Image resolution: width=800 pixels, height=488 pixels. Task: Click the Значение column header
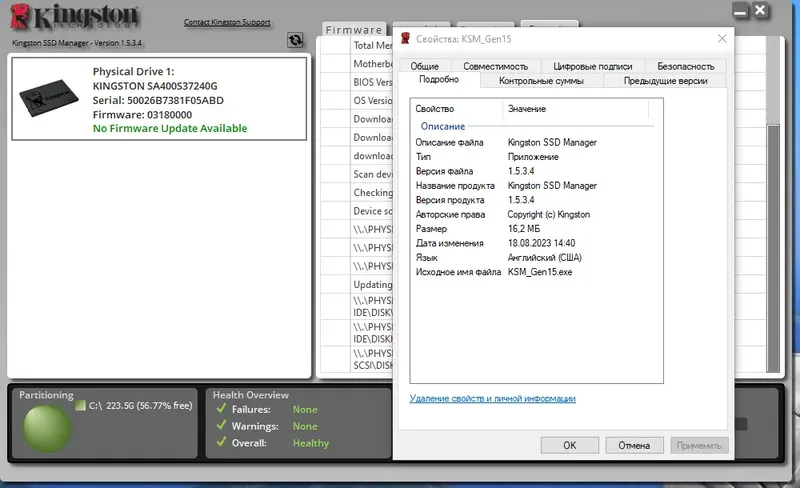point(576,109)
